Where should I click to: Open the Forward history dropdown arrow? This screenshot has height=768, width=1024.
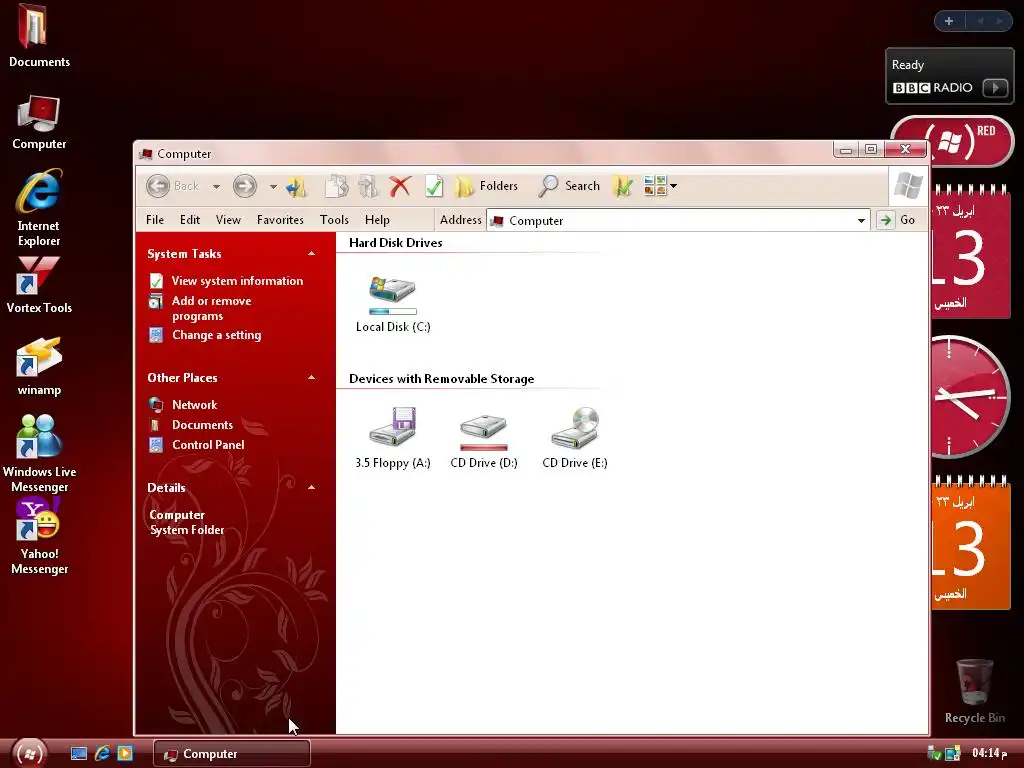point(273,187)
